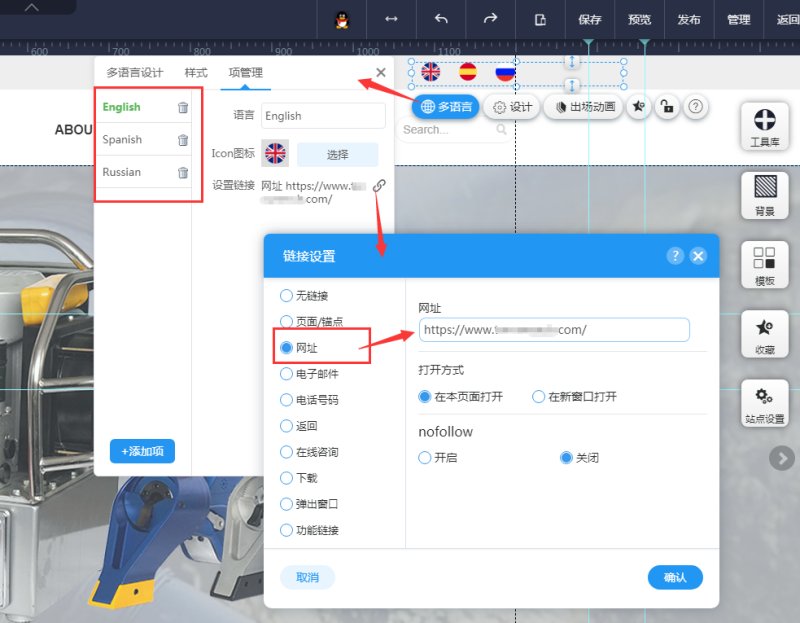This screenshot has width=800, height=623.
Task: Toggle the lock icon in the floating toolbar
Action: (x=667, y=107)
